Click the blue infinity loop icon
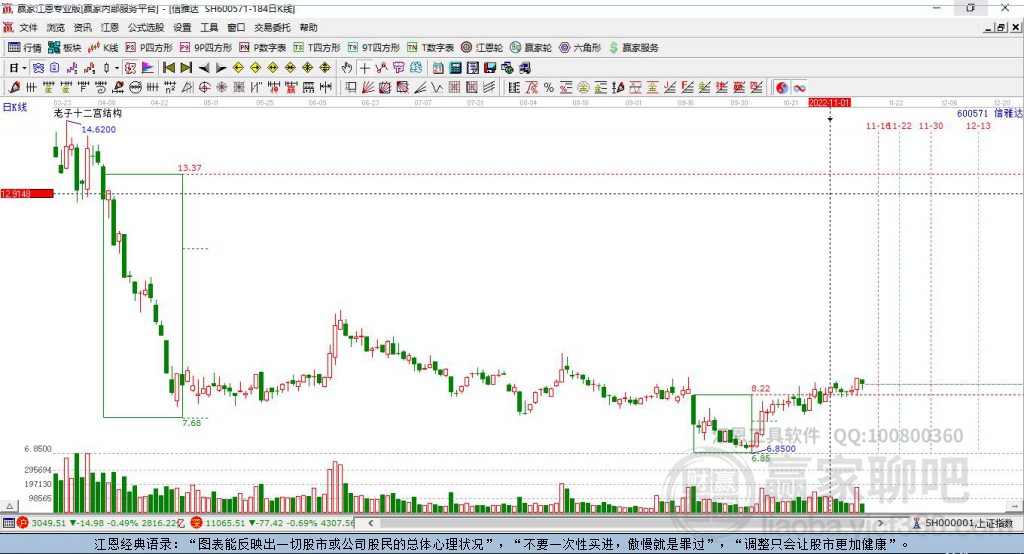1024x554 pixels. pyautogui.click(x=799, y=88)
